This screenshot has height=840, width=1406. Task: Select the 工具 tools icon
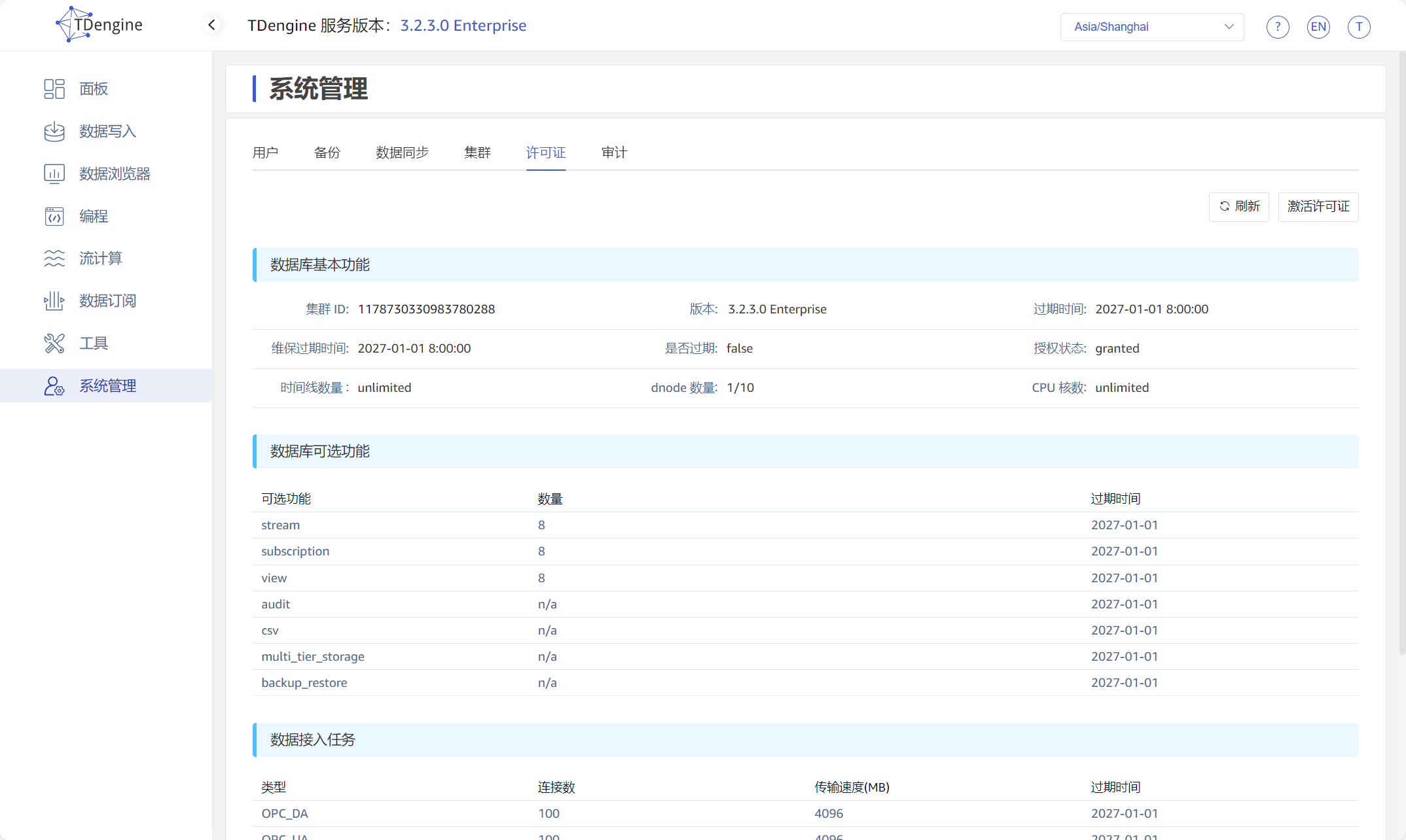coord(54,343)
